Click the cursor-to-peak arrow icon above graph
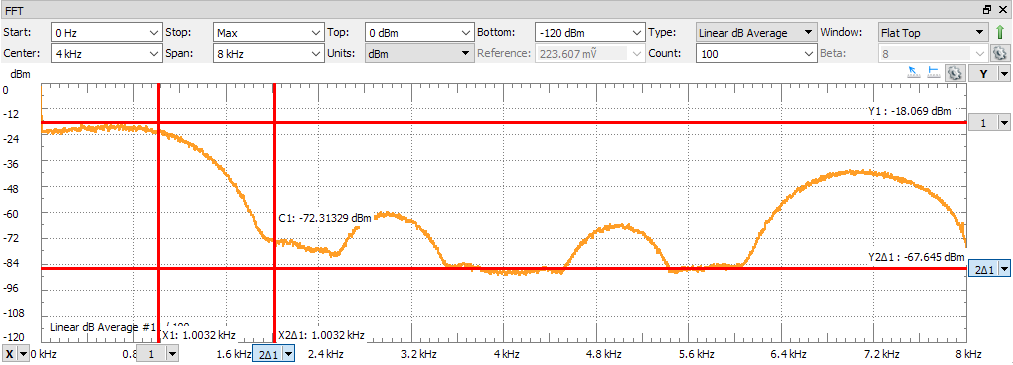 point(914,72)
